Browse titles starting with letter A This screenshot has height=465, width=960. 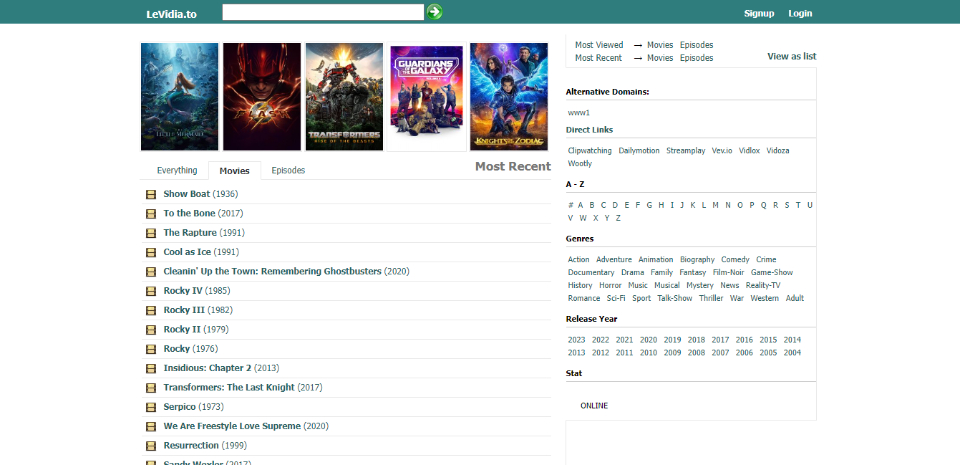click(x=580, y=205)
